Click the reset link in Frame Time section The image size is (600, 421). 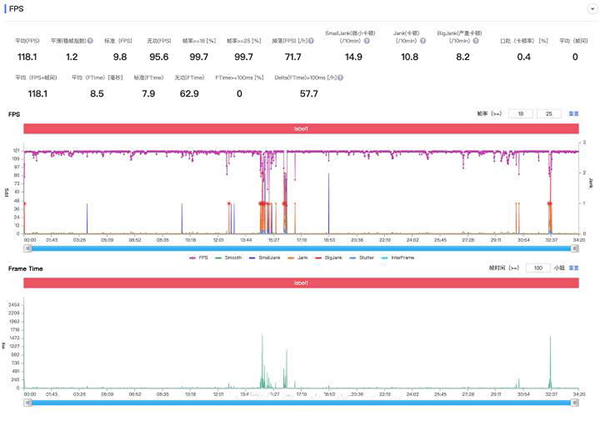pyautogui.click(x=574, y=269)
